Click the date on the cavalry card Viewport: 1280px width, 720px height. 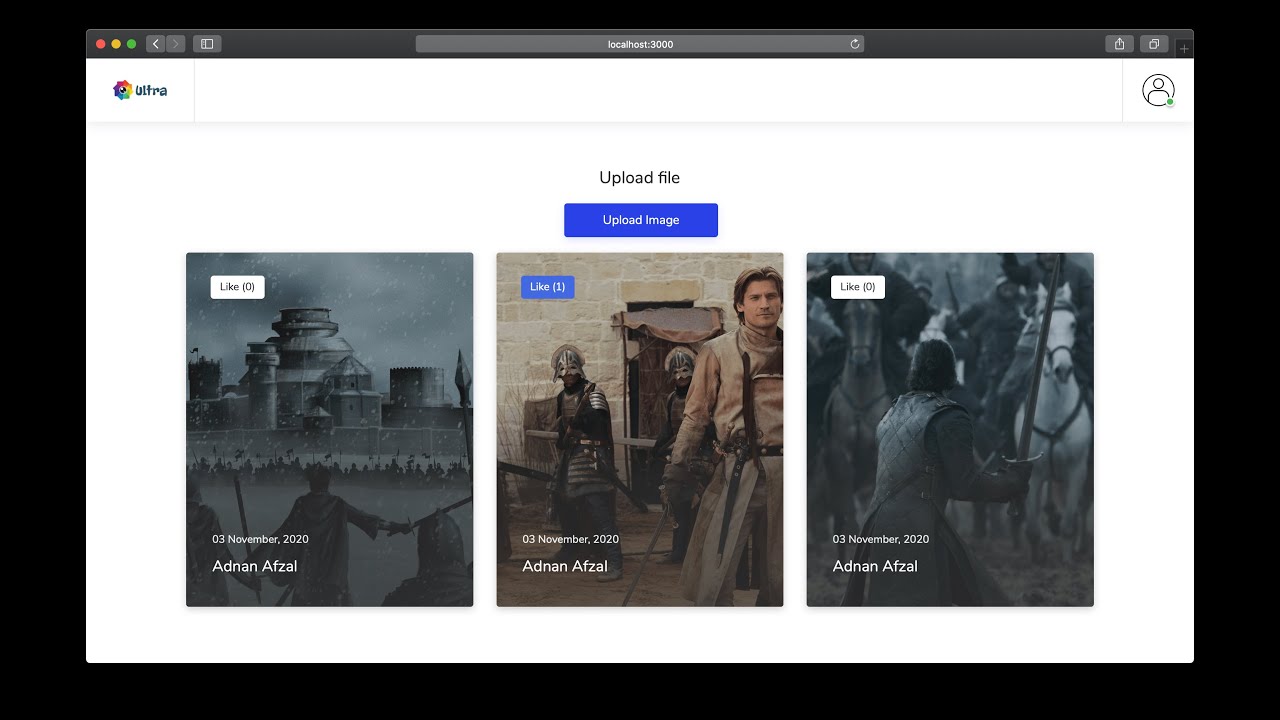880,539
